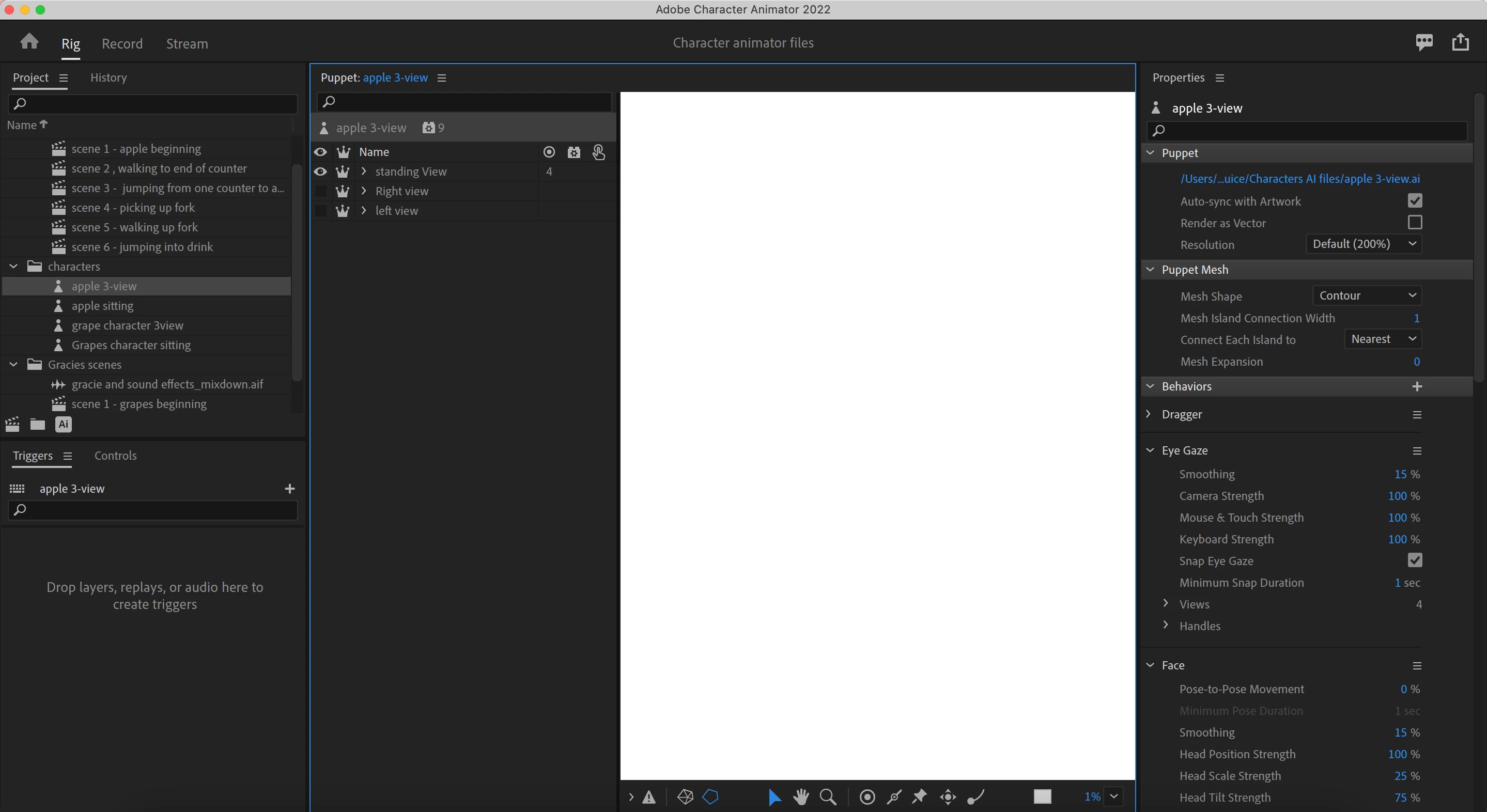The width and height of the screenshot is (1487, 812).
Task: Select the Dragger tool
Action: (x=948, y=797)
